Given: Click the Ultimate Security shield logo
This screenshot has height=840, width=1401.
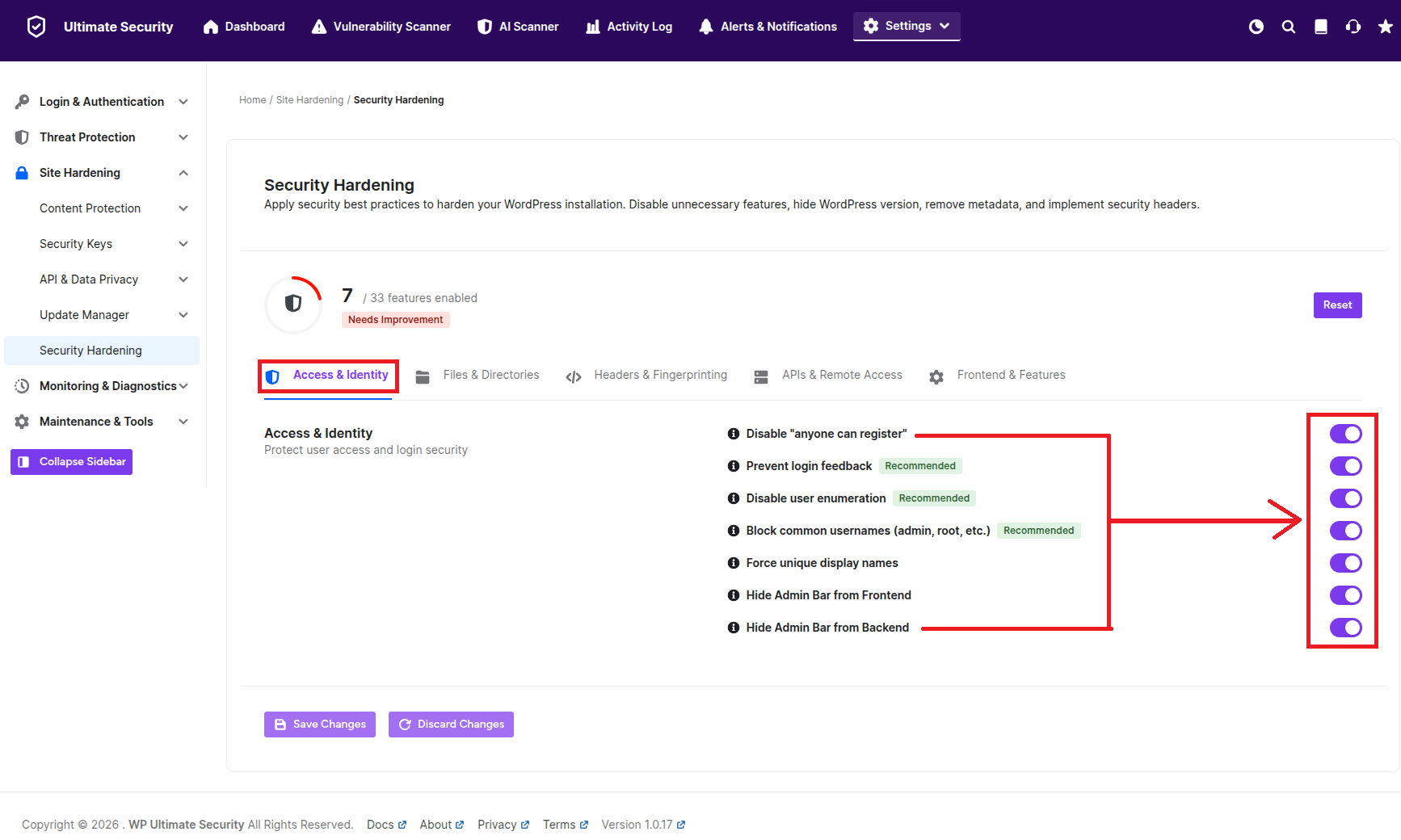Looking at the screenshot, I should coord(36,27).
